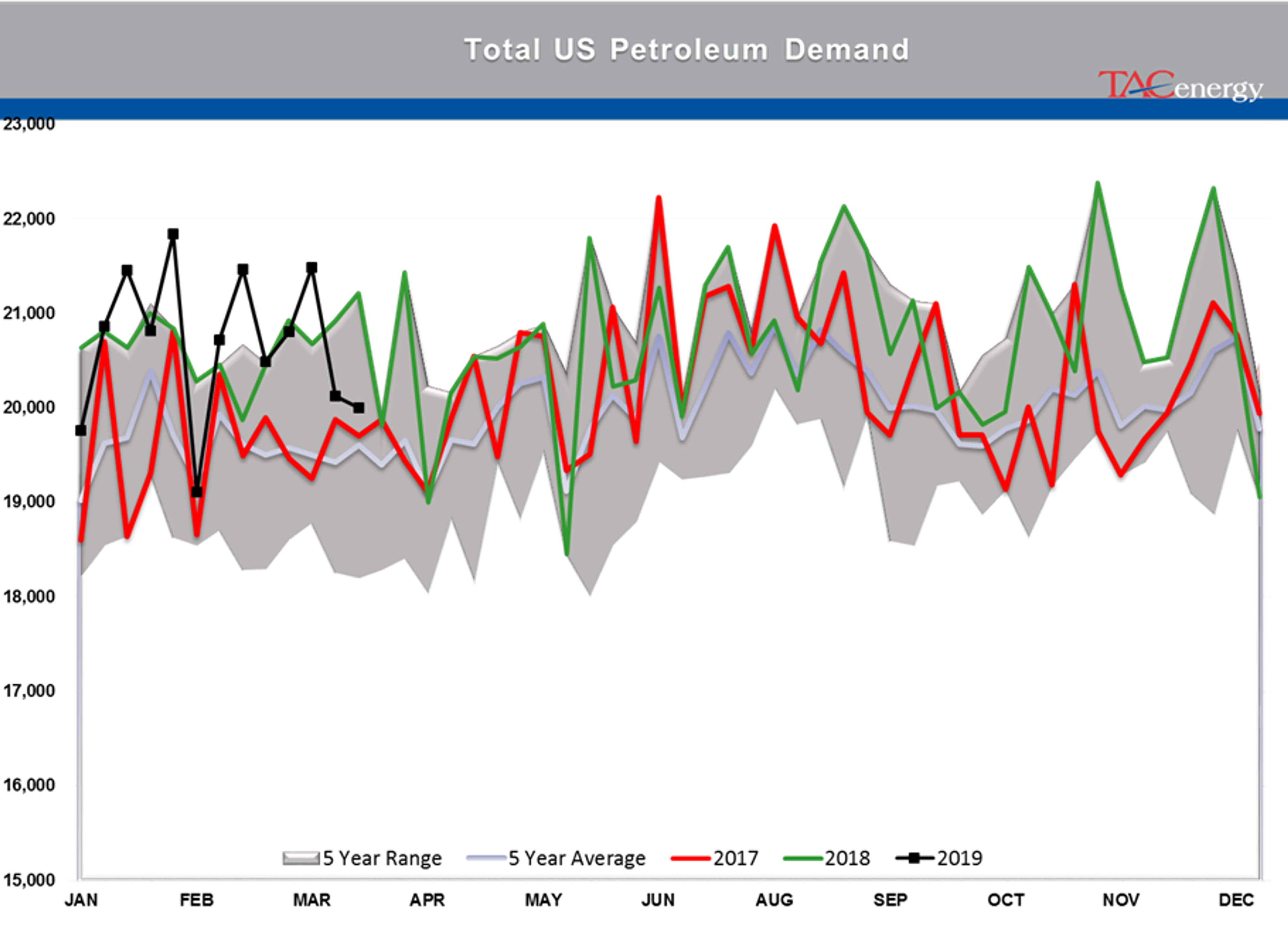Click the 18,000 y-axis label

pos(29,596)
